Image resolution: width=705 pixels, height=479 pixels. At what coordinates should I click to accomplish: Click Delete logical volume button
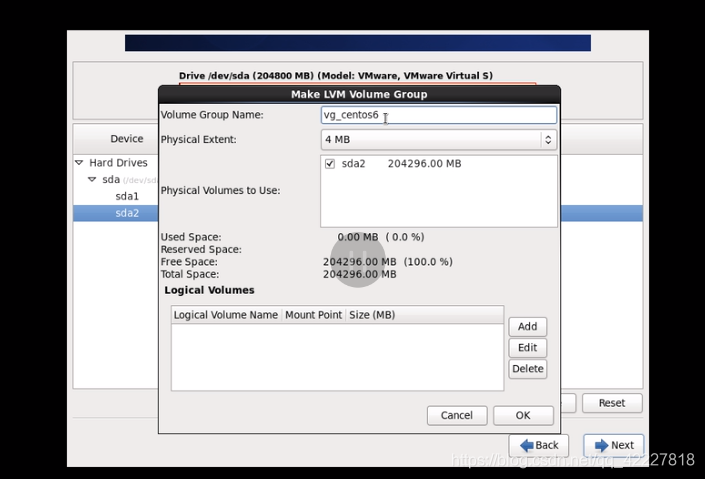click(527, 369)
